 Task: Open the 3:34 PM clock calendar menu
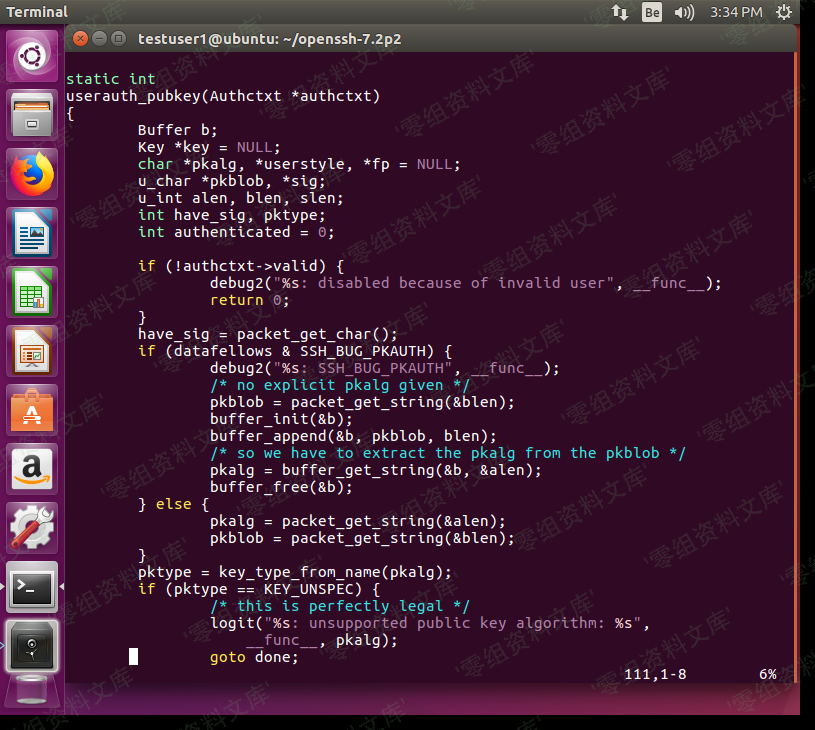point(736,12)
